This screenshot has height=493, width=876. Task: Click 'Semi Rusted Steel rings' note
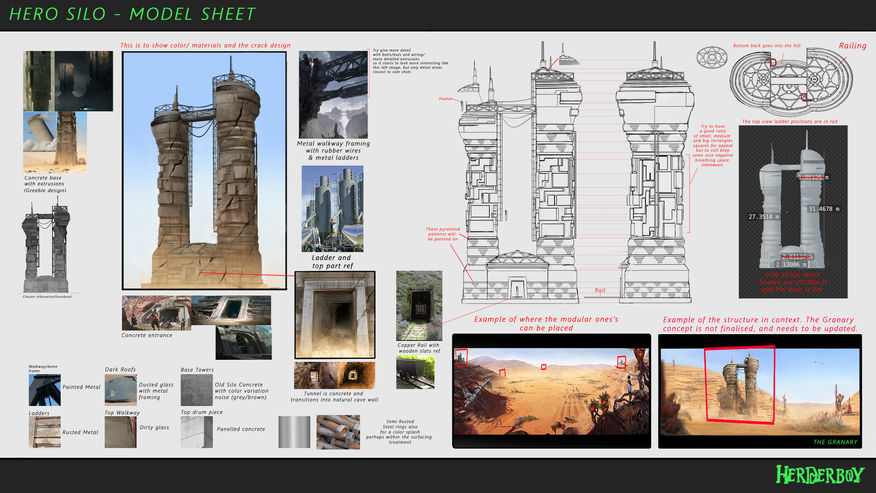400,432
